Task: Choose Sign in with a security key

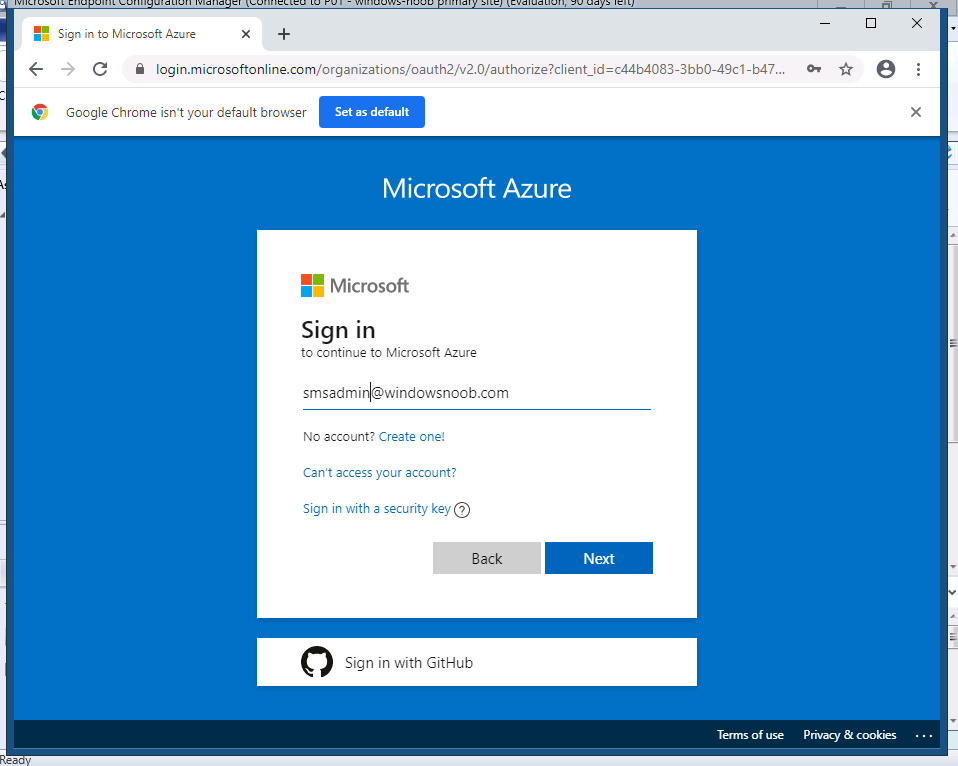Action: coord(376,509)
